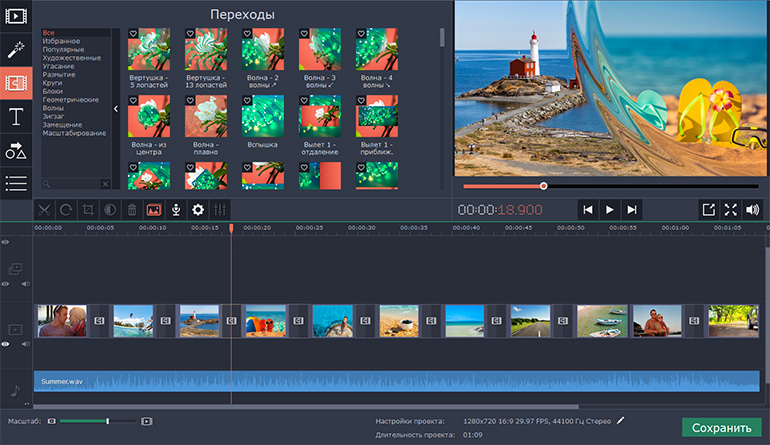Enter full screen preview mode
Viewport: 770px width, 445px height.
[730, 209]
